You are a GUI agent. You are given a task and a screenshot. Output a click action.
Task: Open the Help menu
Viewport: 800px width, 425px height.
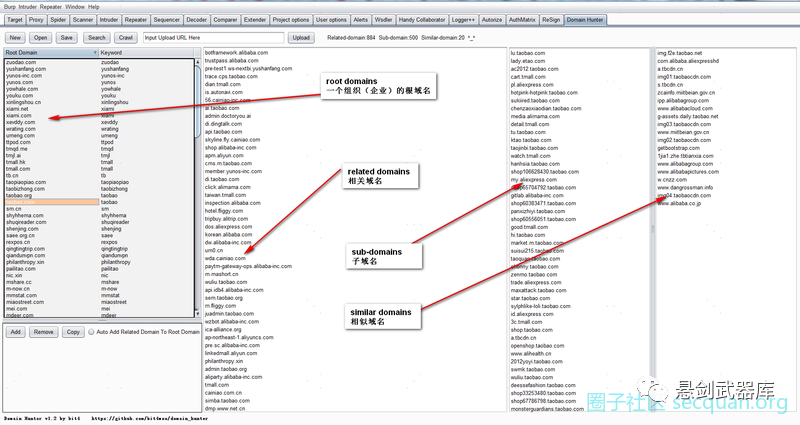93,7
